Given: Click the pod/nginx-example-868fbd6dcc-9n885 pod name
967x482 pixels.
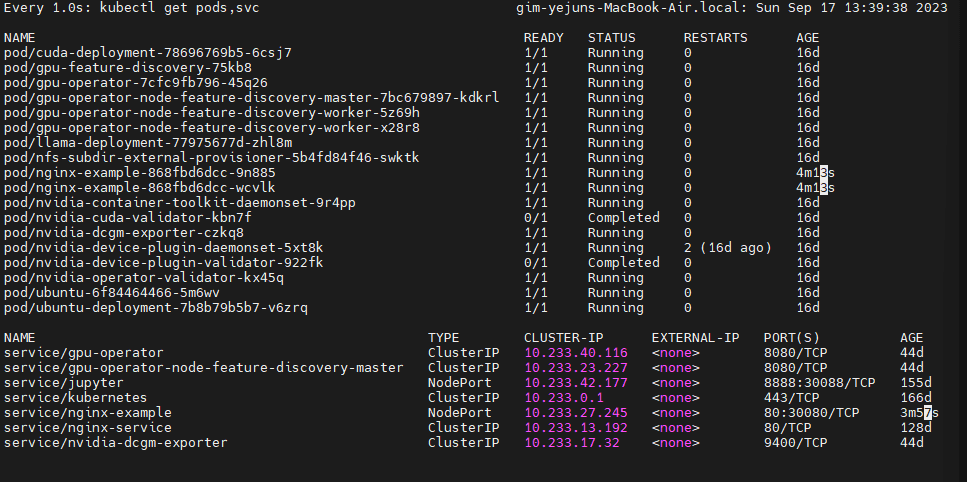Looking at the screenshot, I should coord(140,172).
